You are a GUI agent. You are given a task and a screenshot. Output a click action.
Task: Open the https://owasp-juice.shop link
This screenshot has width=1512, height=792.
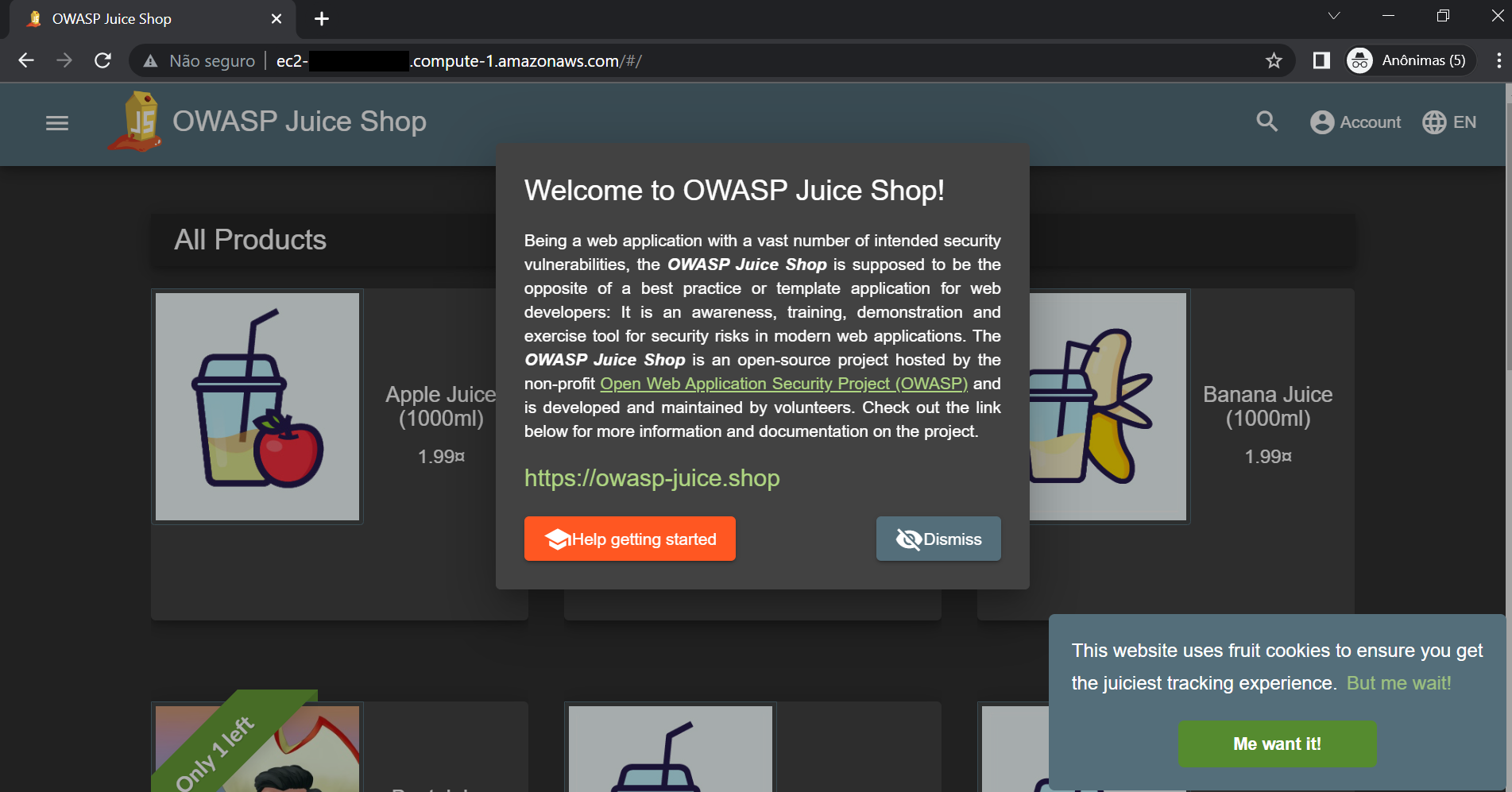click(x=652, y=477)
